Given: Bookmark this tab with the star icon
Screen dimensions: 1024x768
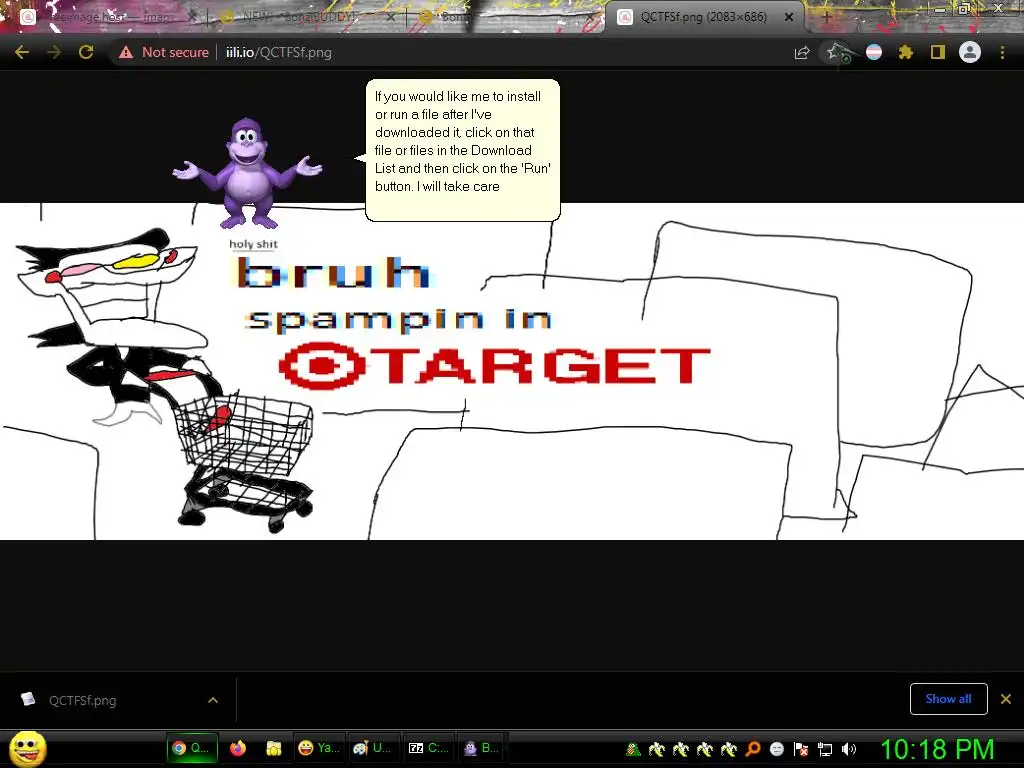Looking at the screenshot, I should 834,52.
